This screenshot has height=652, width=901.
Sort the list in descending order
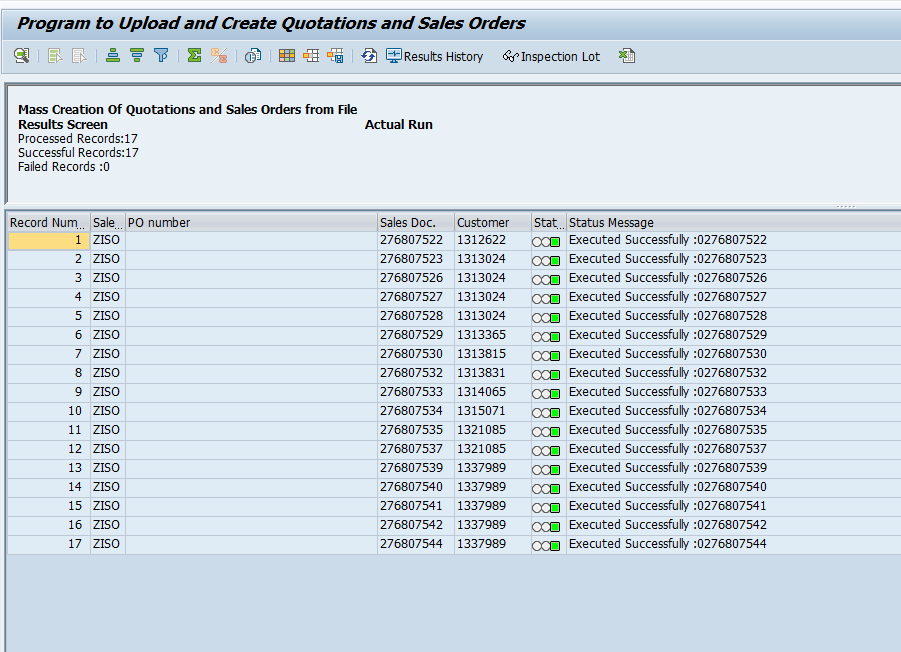137,56
